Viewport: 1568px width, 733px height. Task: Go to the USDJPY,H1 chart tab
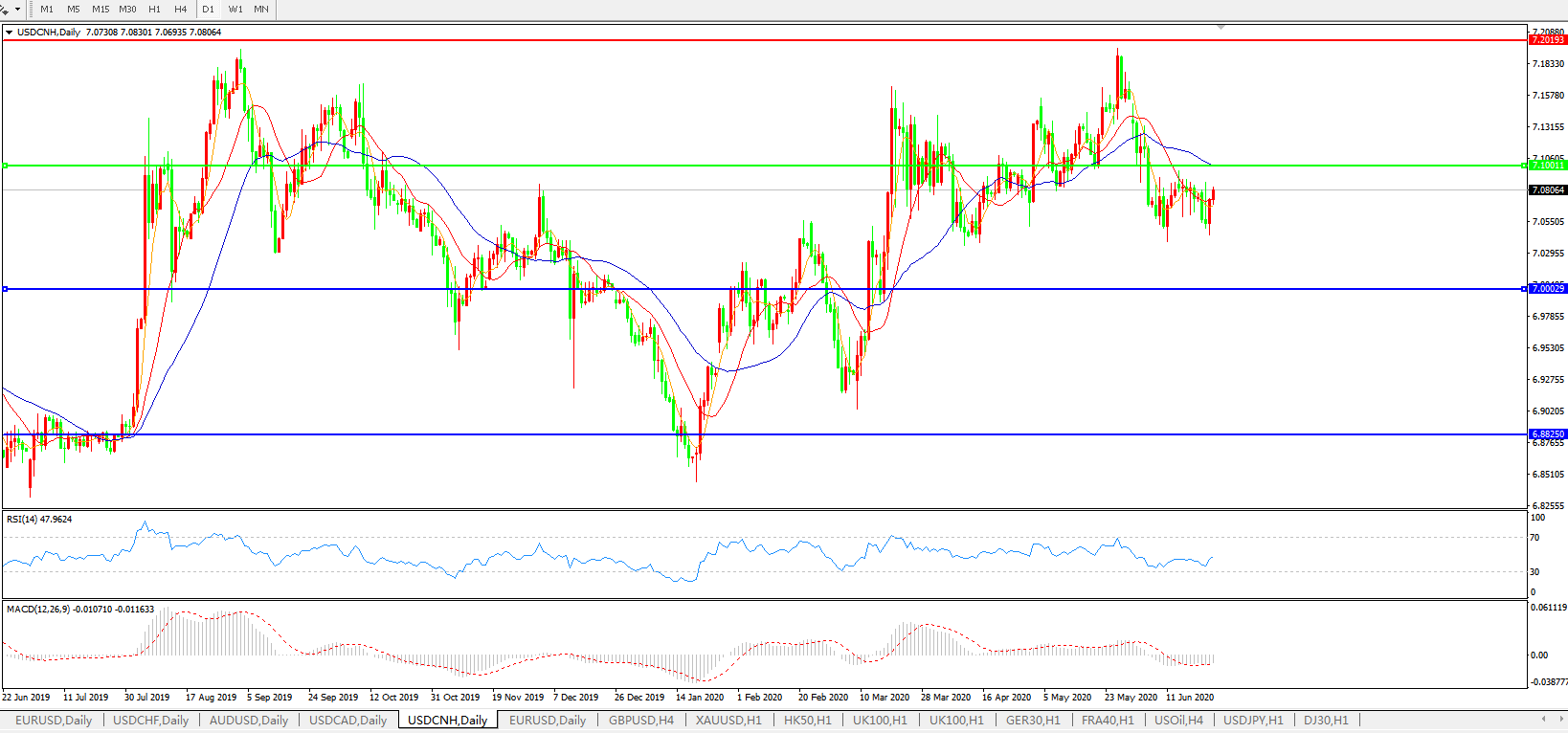click(1252, 720)
